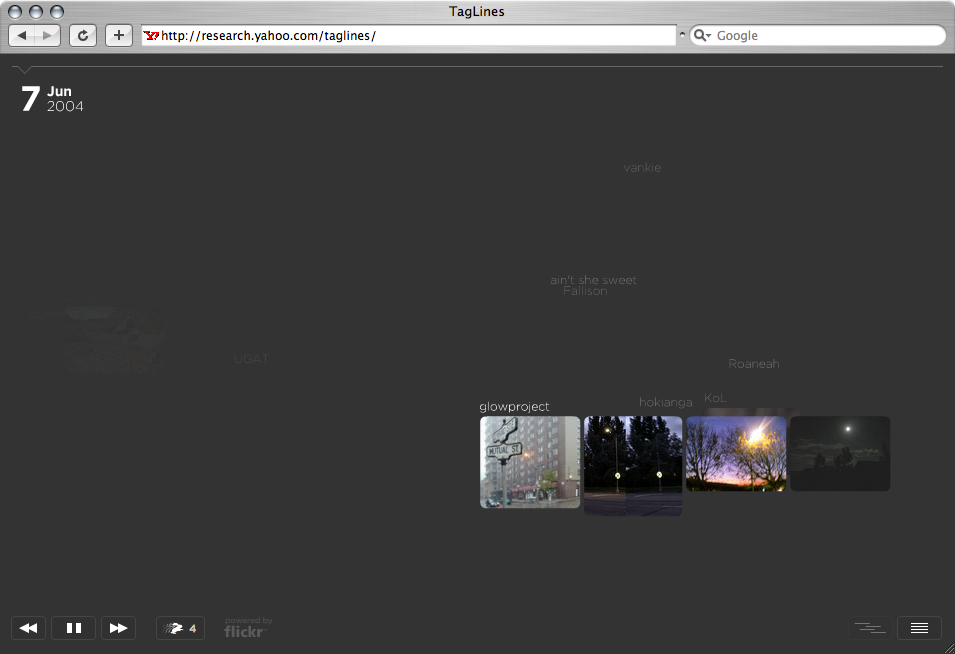Open the Google search magnifier dropdown
Image resolution: width=955 pixels, height=654 pixels.
[x=702, y=35]
